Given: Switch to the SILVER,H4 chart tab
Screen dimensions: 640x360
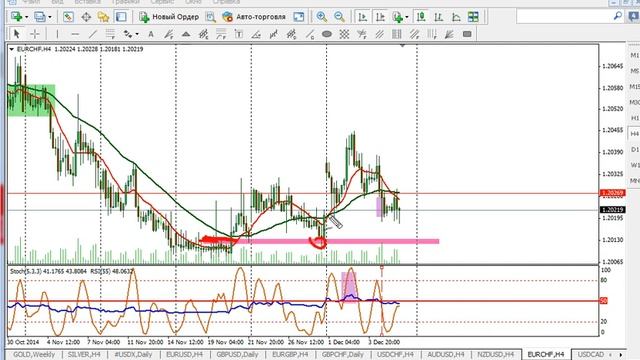Looking at the screenshot, I should click(84, 354).
